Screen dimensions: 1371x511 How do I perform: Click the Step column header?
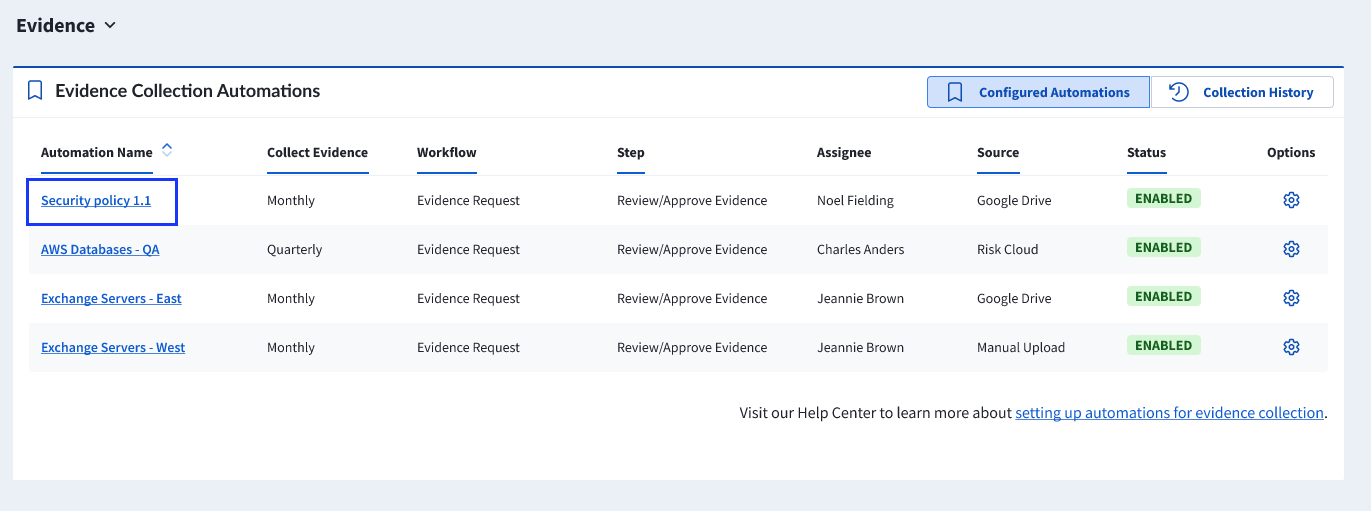tap(631, 152)
